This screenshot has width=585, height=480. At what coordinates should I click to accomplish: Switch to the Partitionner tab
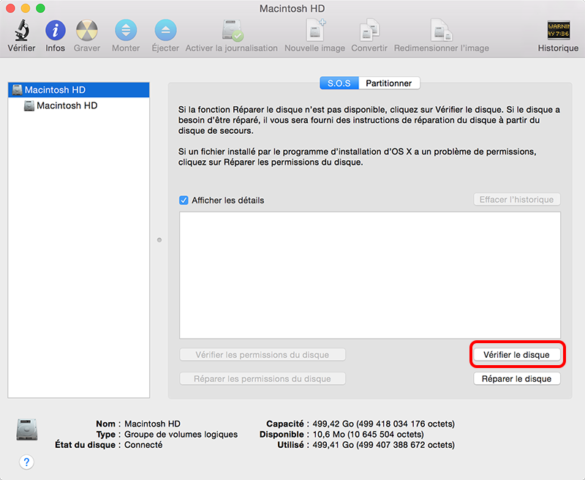click(389, 83)
